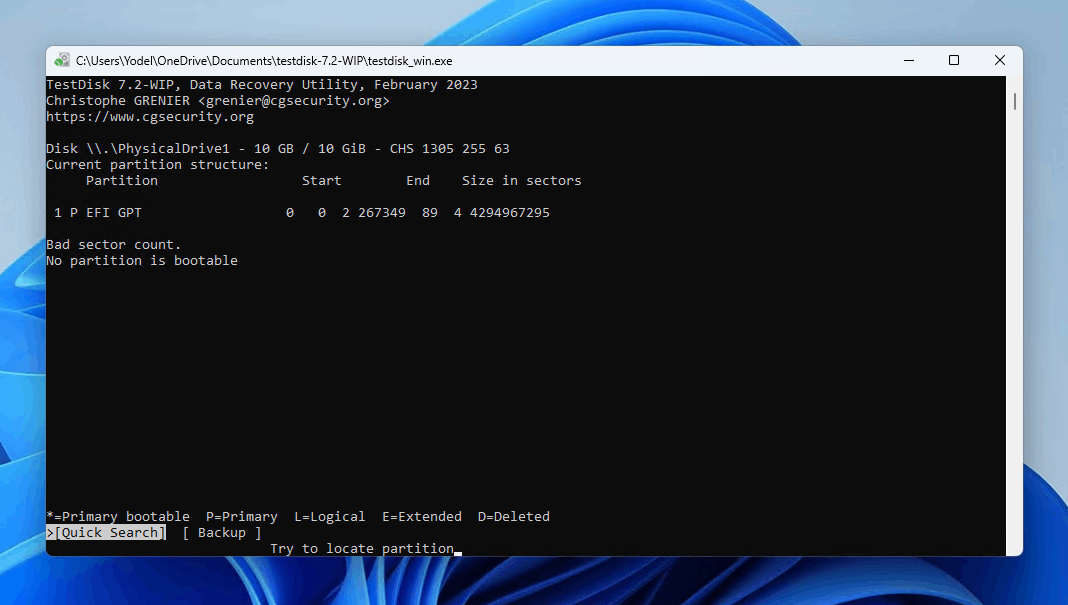Select the '1 P EFI GPT' partition row
The image size is (1068, 605).
302,213
